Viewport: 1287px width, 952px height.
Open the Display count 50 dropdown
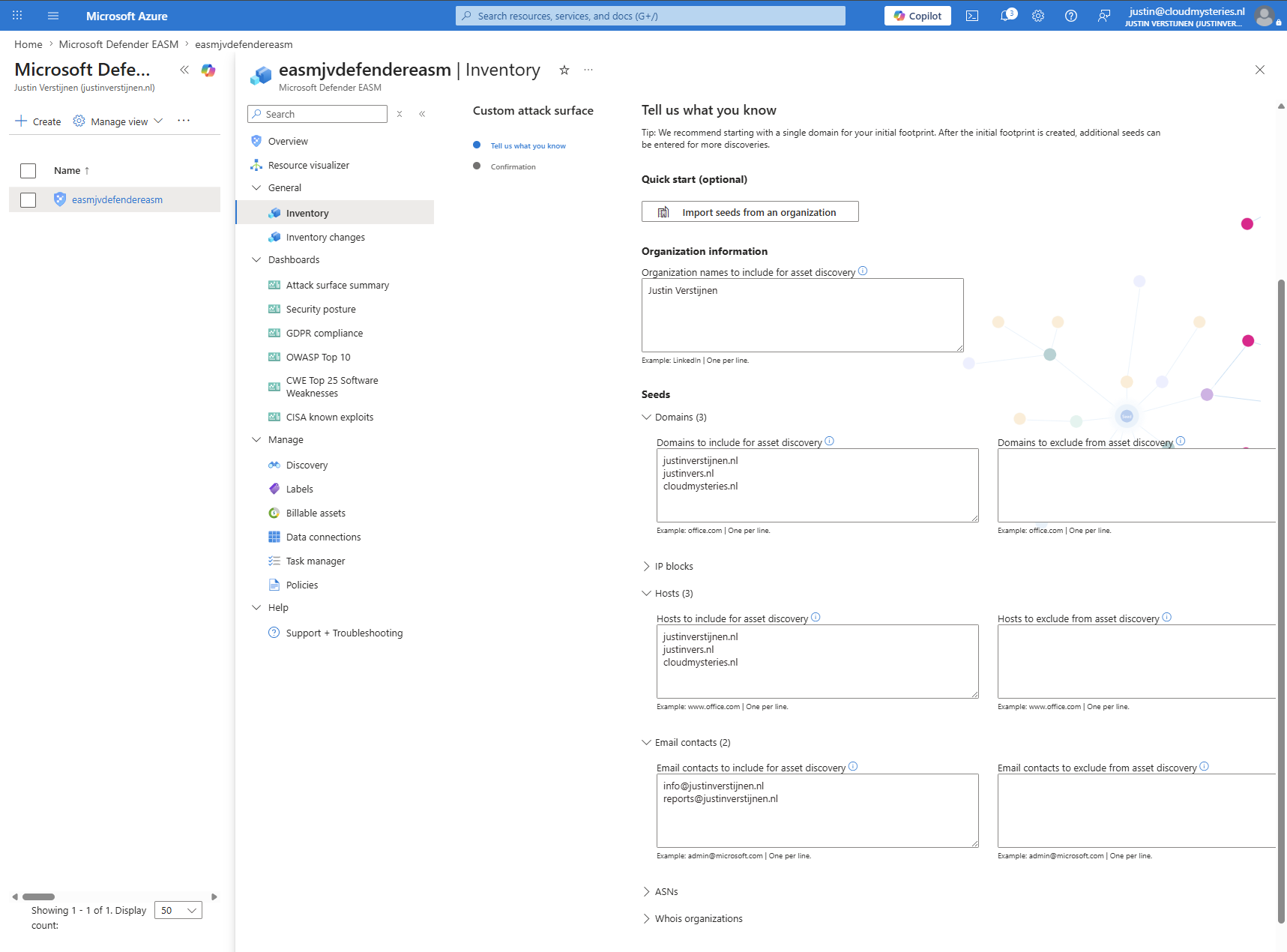178,910
